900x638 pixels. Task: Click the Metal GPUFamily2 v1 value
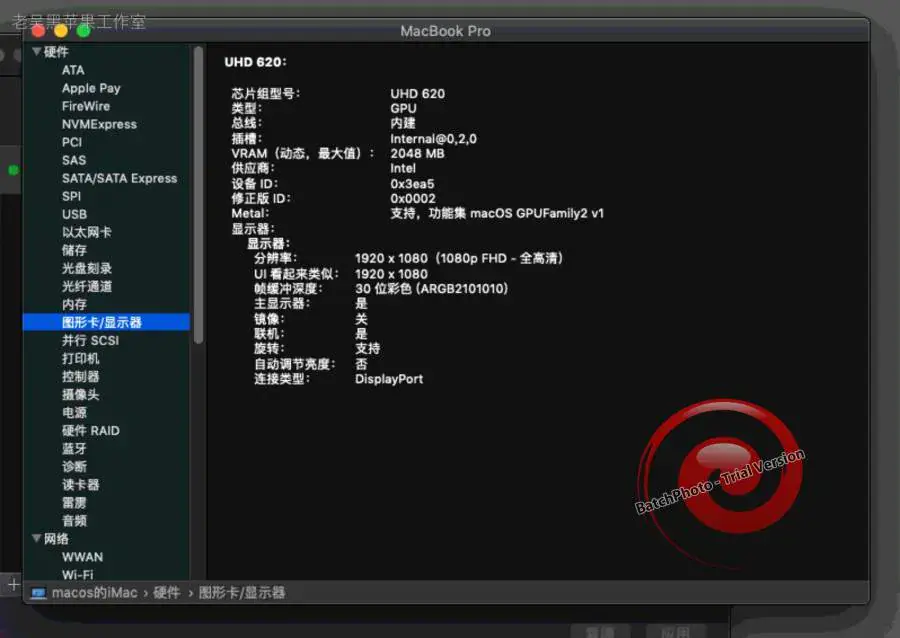(x=497, y=213)
